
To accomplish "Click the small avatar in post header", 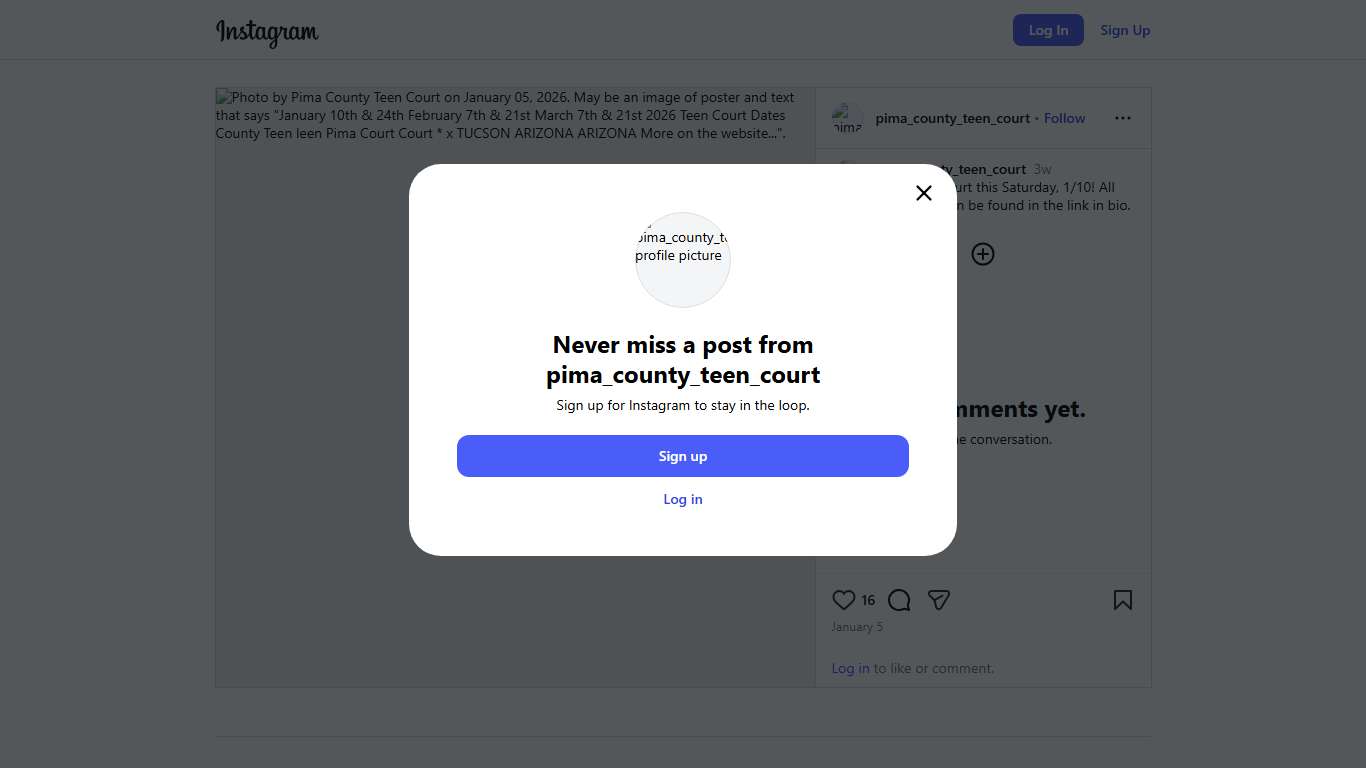I will click(847, 118).
